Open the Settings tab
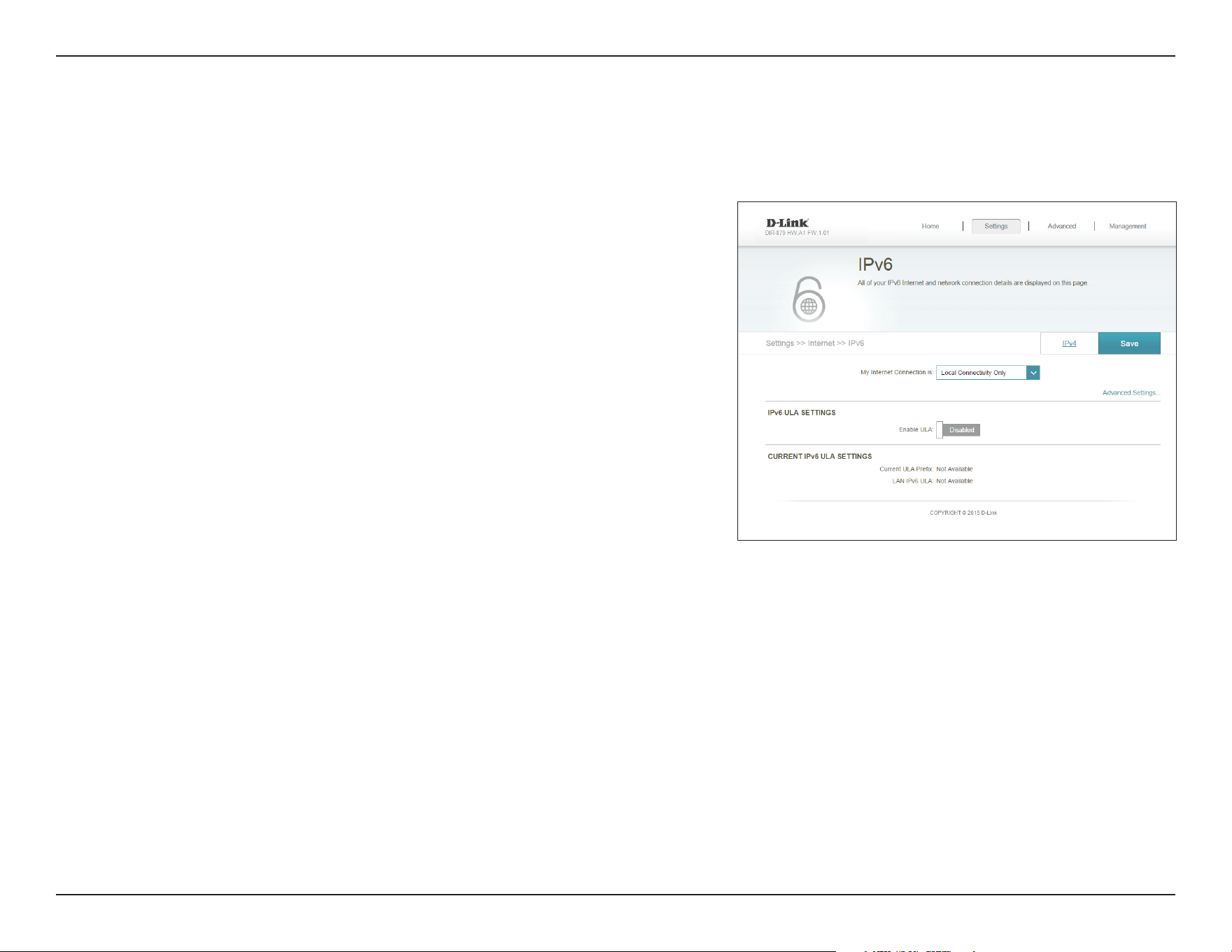The image size is (1232, 952). (x=996, y=227)
